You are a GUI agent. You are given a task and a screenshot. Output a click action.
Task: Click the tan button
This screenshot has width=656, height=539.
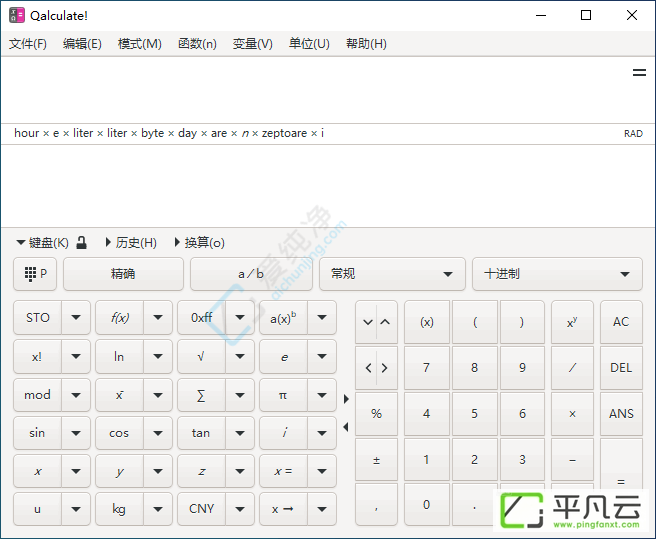[x=202, y=433]
